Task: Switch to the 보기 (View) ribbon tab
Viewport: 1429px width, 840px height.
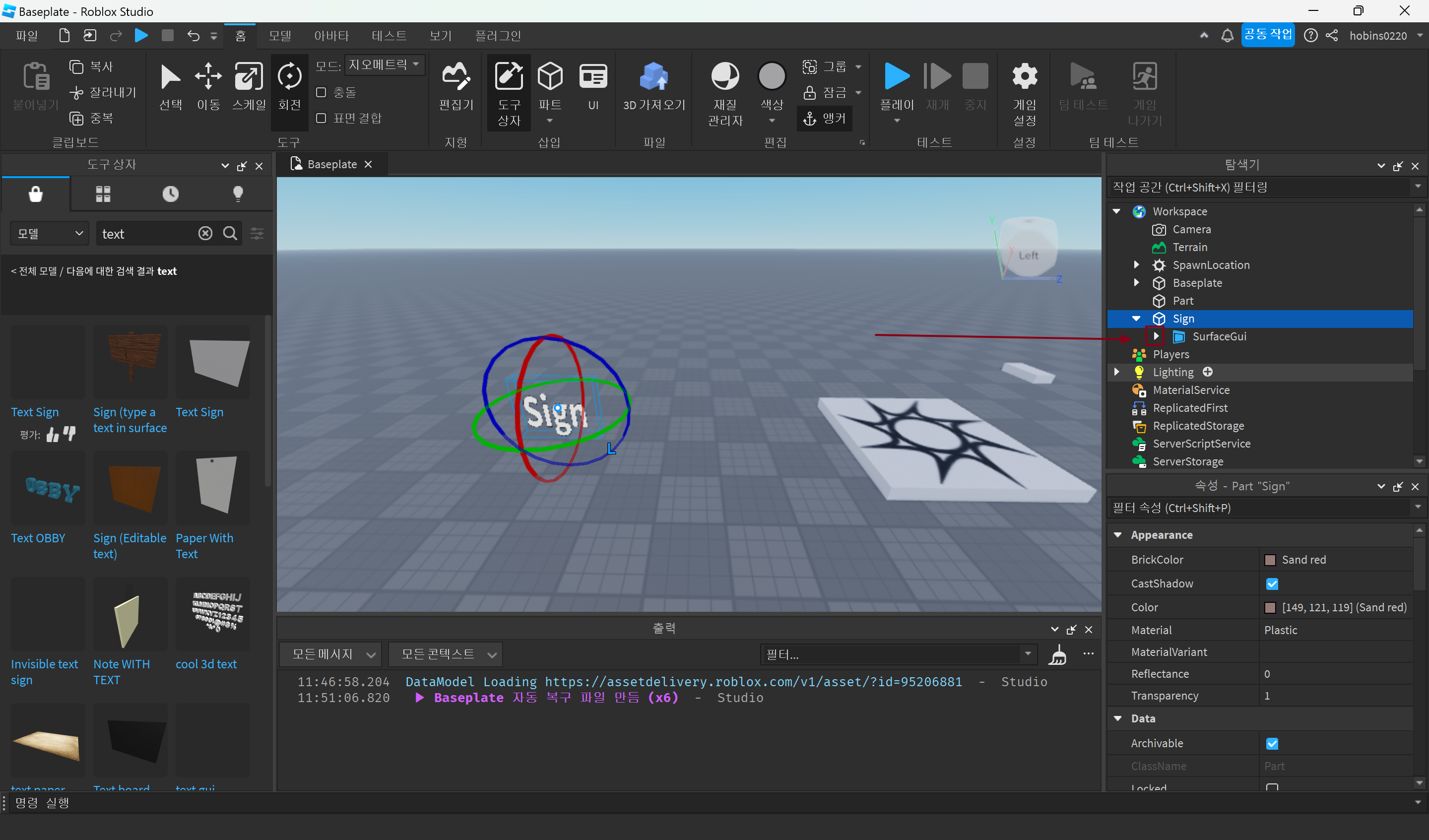Action: tap(441, 36)
